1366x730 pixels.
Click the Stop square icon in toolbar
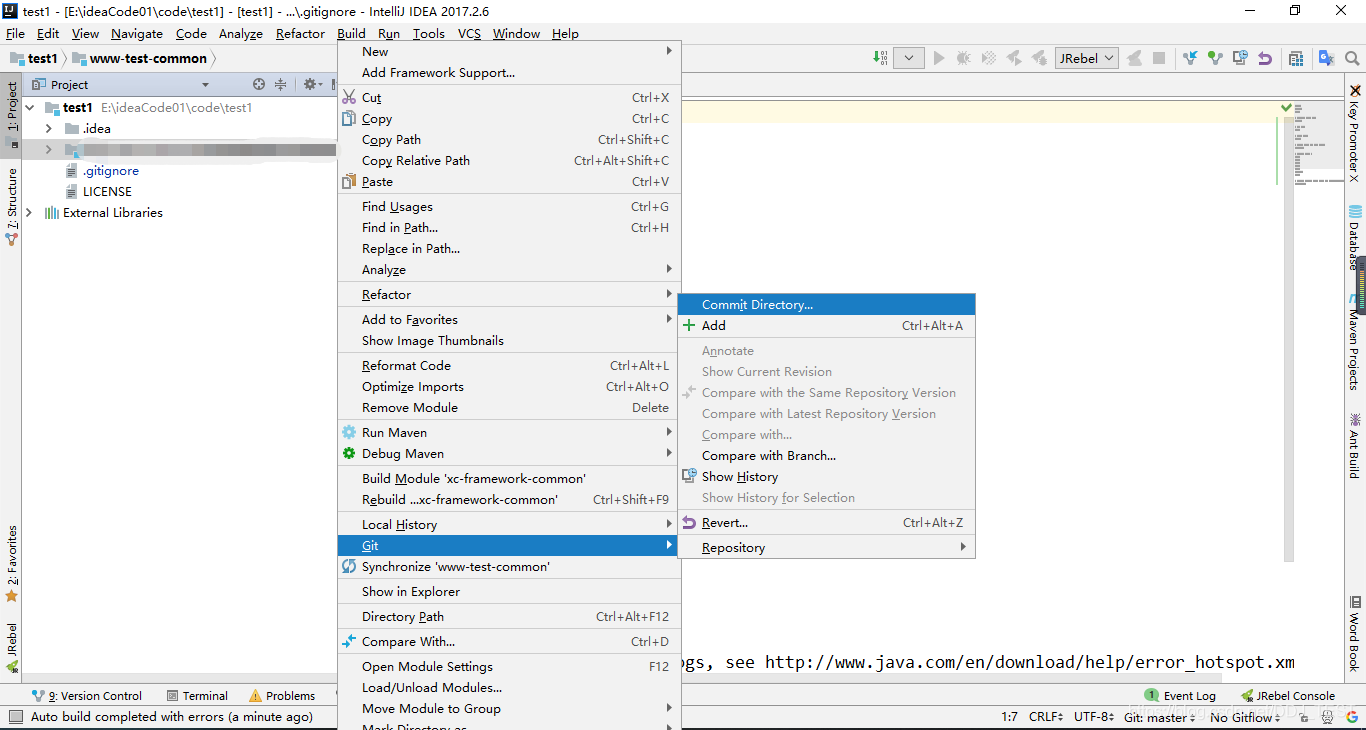(x=1159, y=58)
